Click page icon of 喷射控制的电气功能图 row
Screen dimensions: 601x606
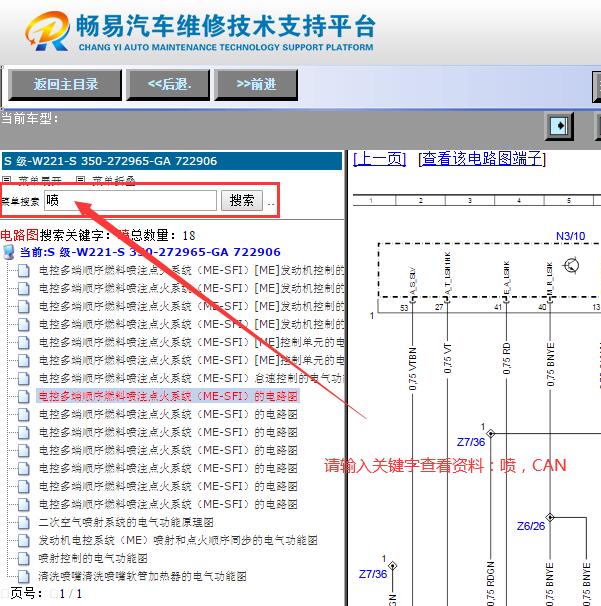[x=24, y=558]
